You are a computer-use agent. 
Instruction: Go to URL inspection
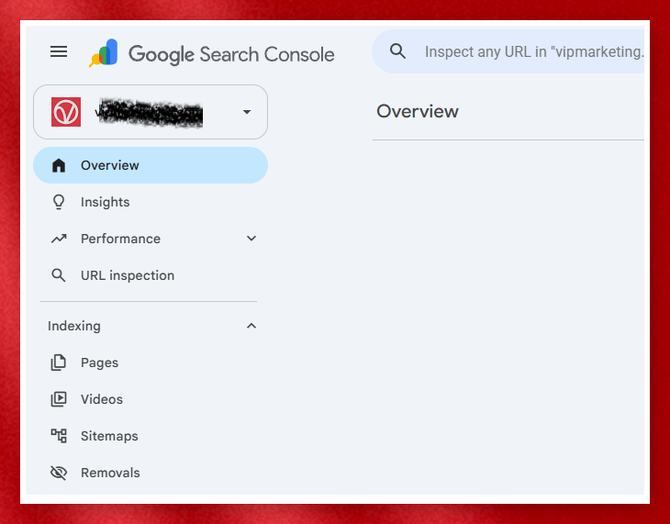point(150,275)
